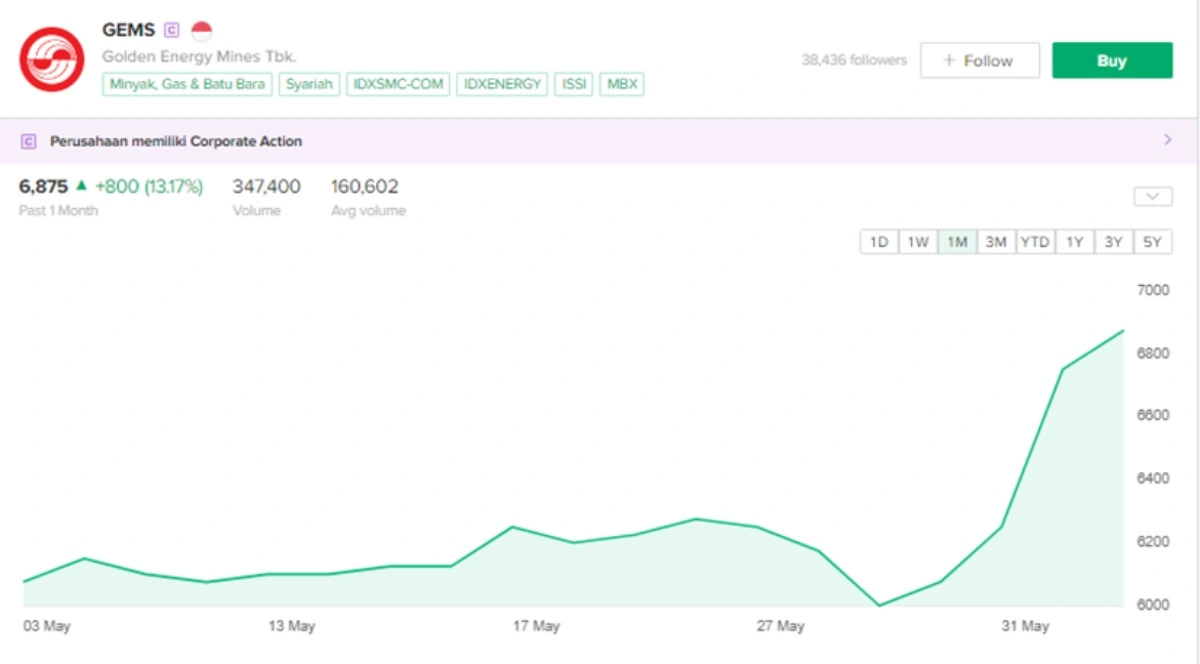The image size is (1200, 664).
Task: Follow the GEMS stock
Action: (979, 60)
